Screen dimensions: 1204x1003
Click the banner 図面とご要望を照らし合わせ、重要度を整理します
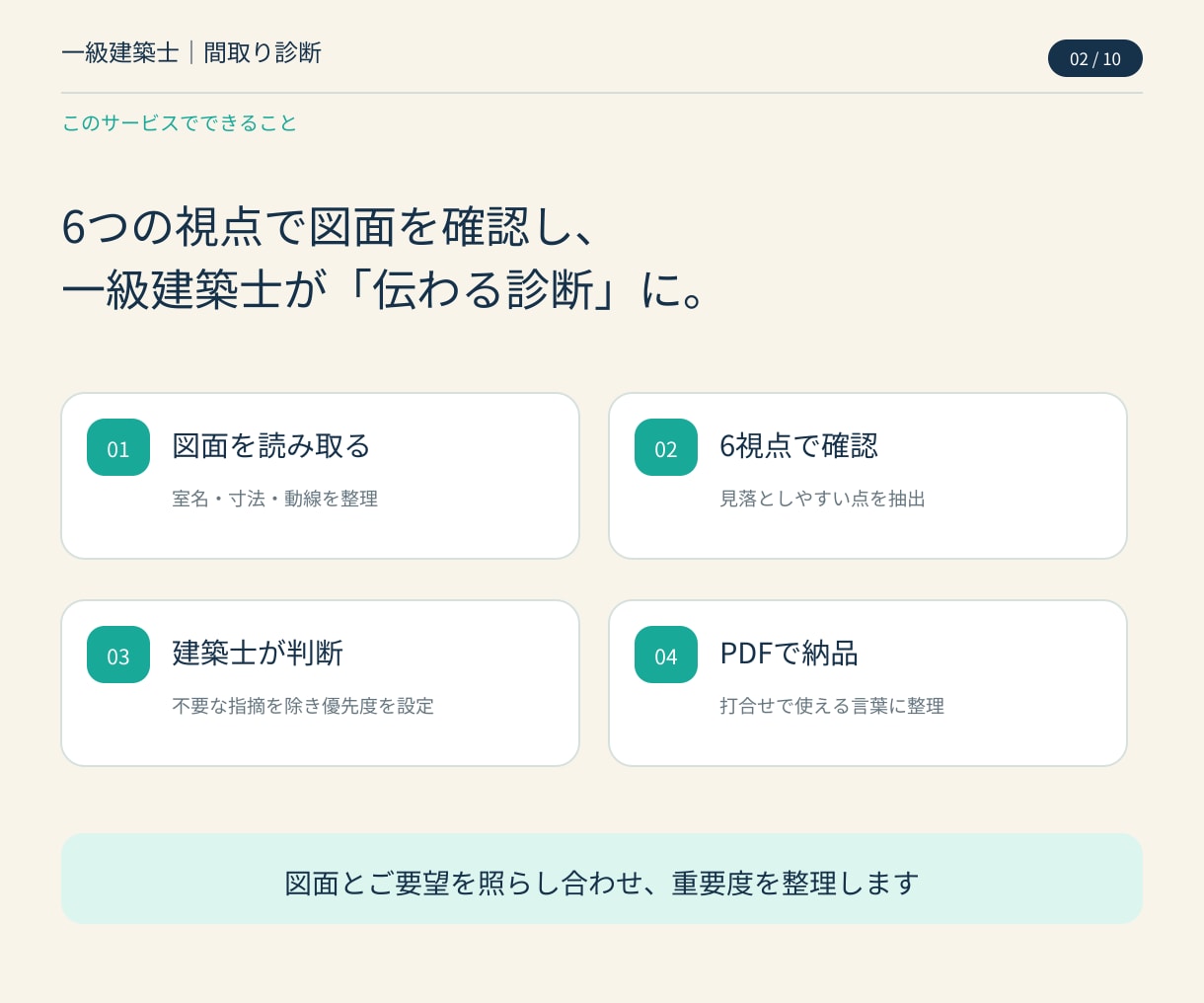[x=602, y=879]
